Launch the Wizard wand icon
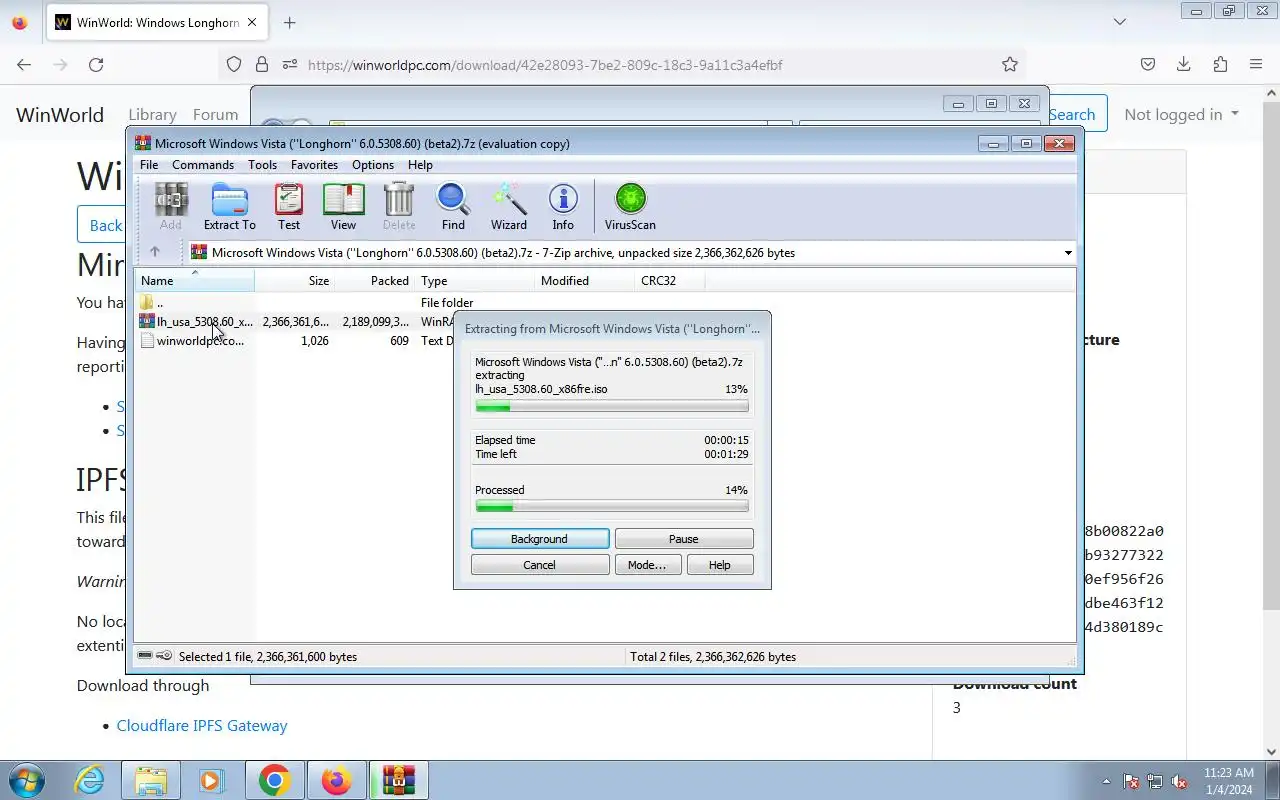This screenshot has height=800, width=1280. 508,207
